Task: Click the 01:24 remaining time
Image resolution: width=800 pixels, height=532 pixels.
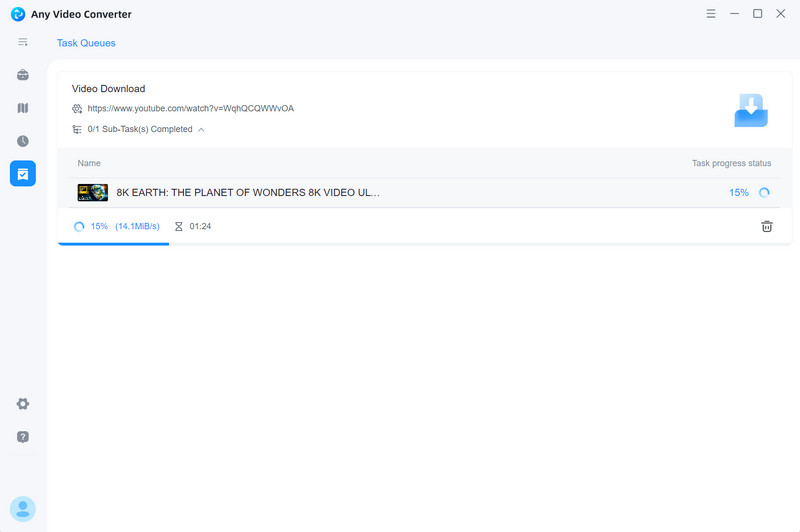Action: click(x=200, y=226)
